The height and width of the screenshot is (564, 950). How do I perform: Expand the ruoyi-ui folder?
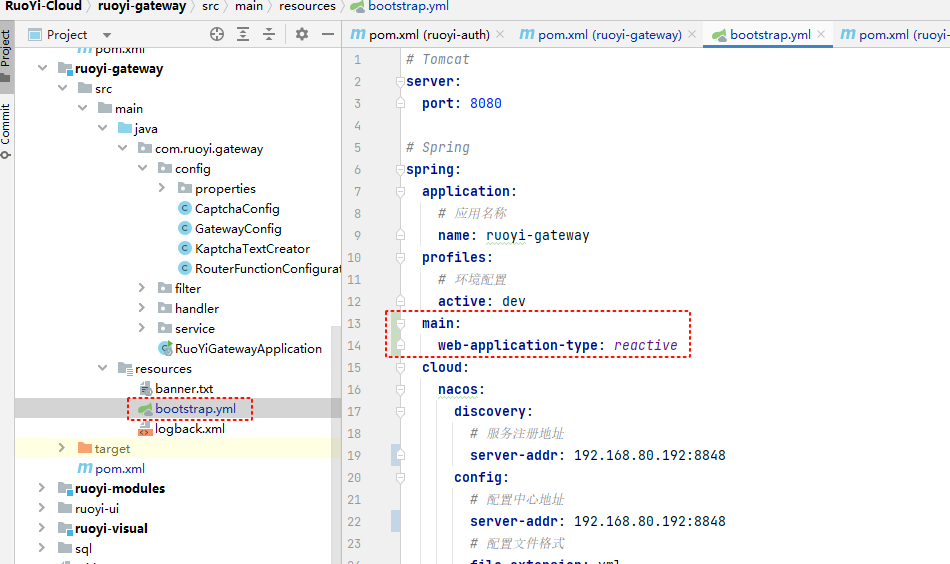click(42, 508)
